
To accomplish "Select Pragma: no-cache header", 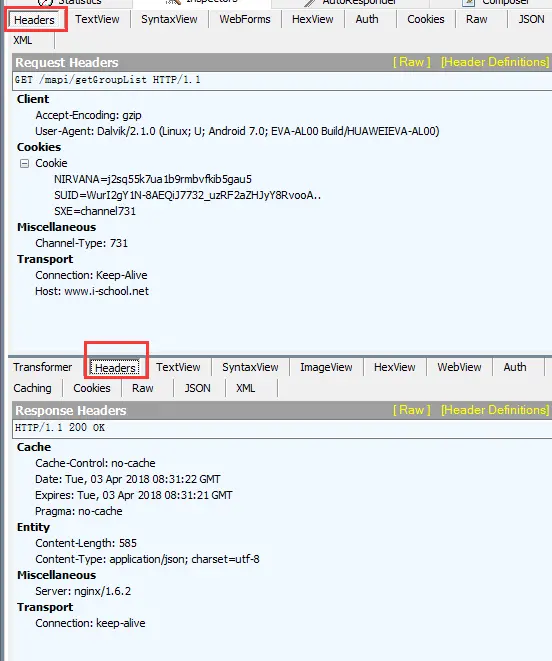I will coord(79,511).
